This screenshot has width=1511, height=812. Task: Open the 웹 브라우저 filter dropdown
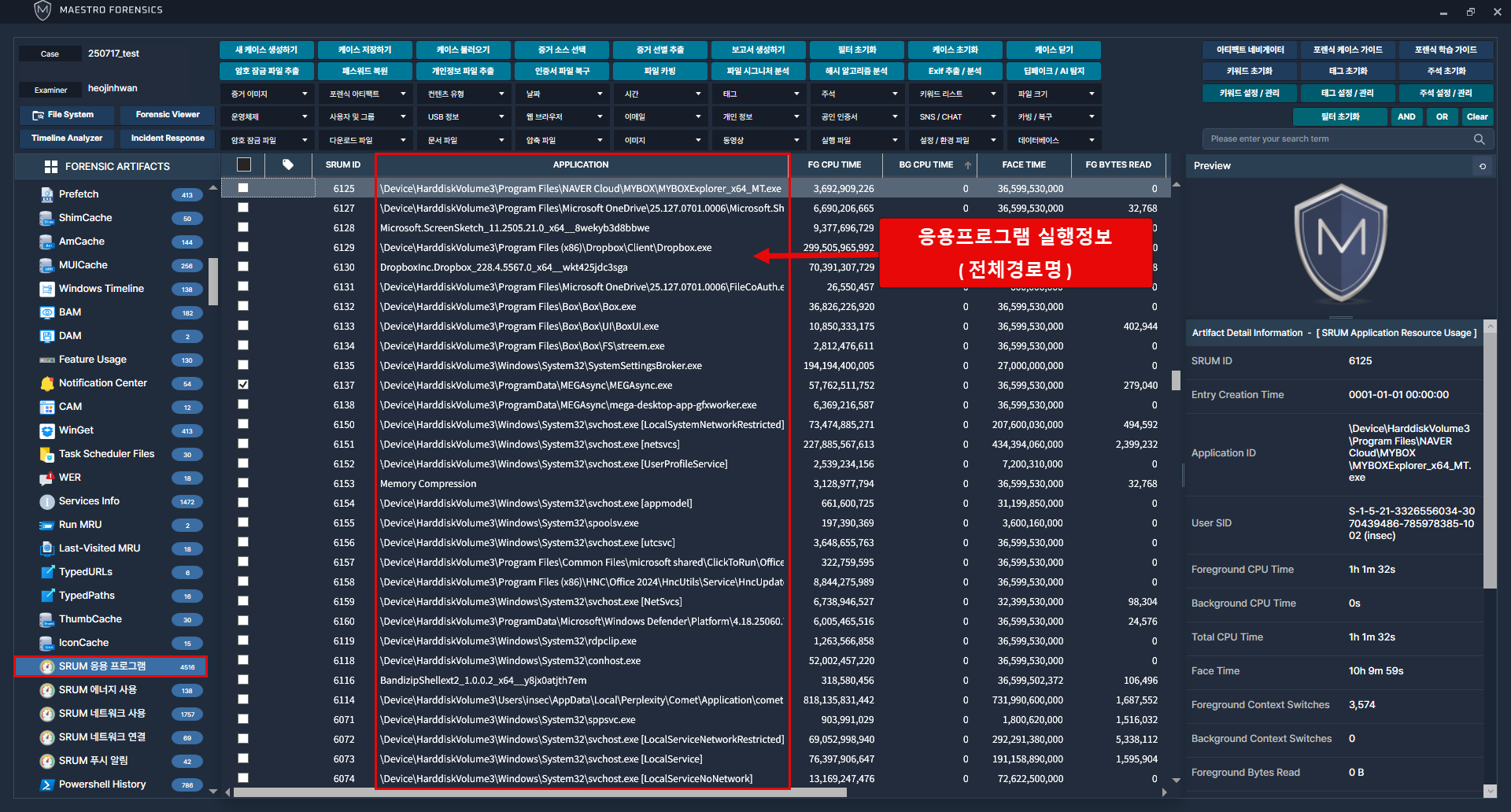pos(563,116)
